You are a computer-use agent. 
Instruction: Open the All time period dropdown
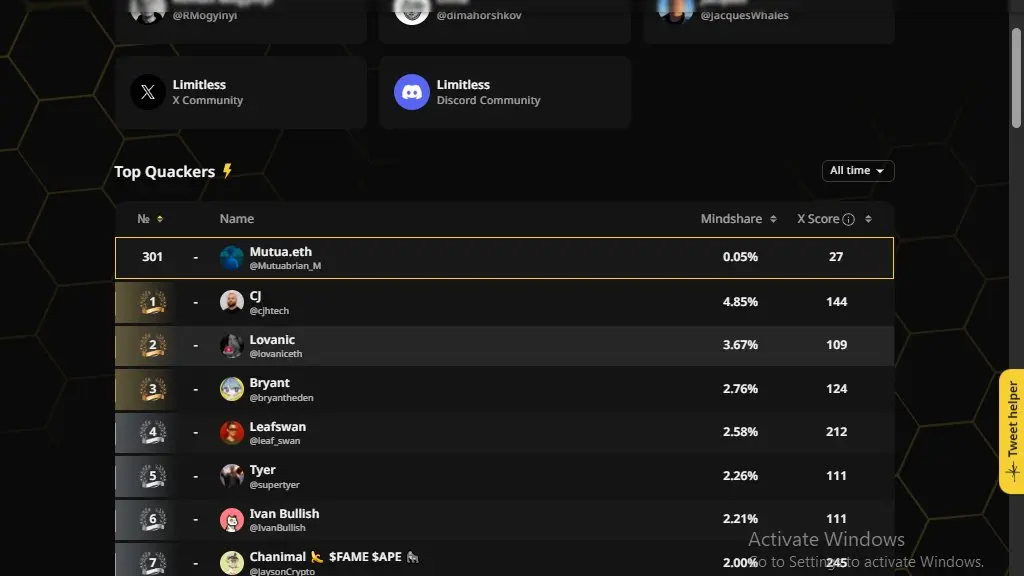[857, 170]
